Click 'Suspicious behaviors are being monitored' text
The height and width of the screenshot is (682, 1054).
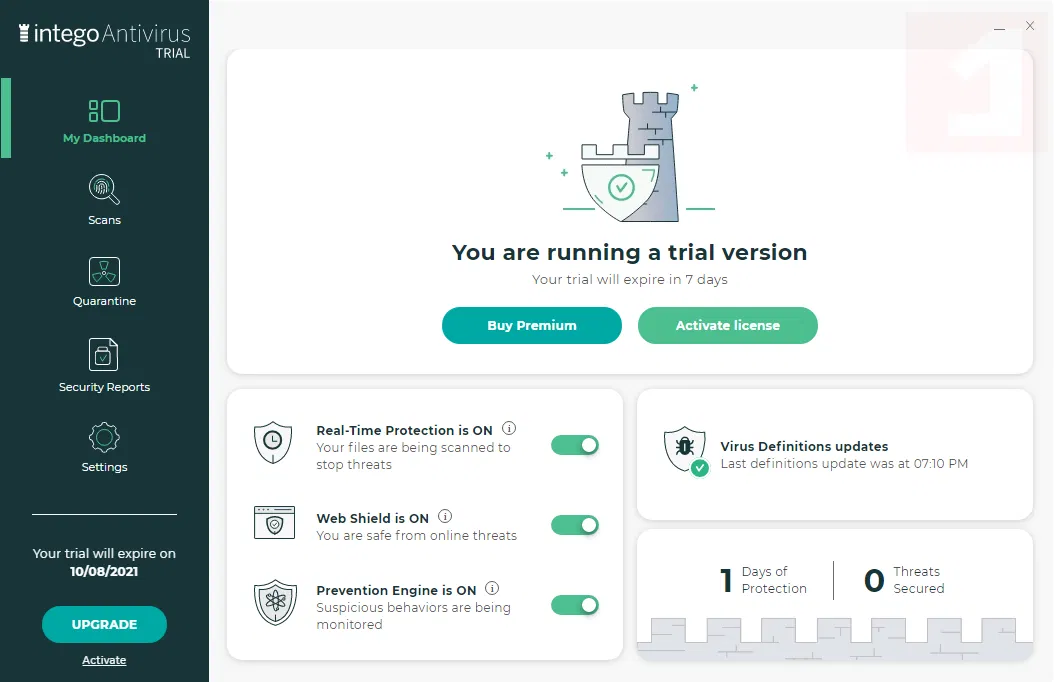(413, 615)
